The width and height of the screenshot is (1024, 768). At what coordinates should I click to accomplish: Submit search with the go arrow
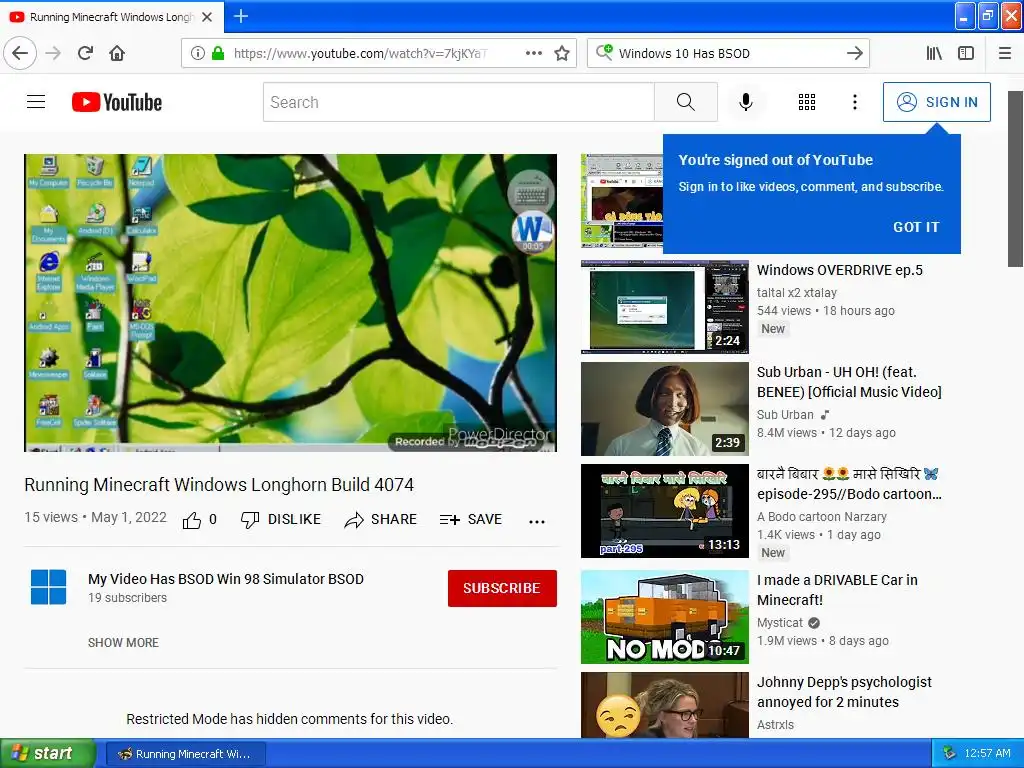tap(854, 54)
